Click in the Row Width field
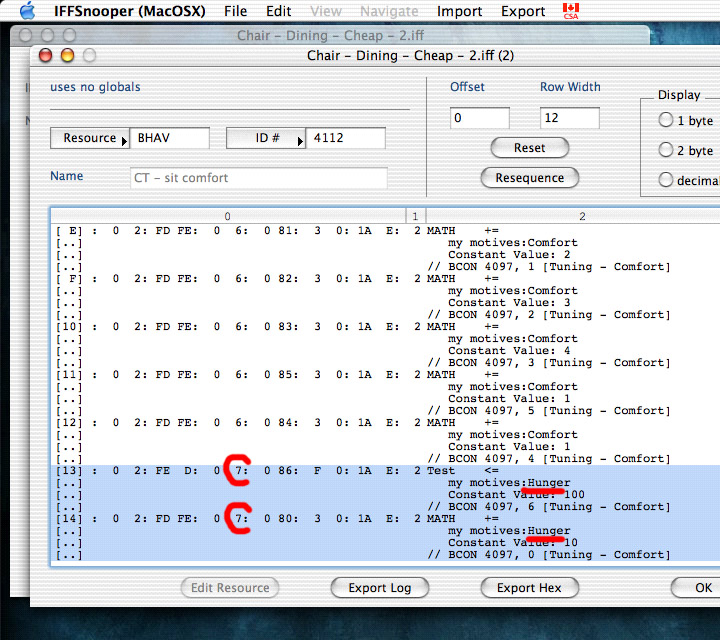The height and width of the screenshot is (640, 720). pyautogui.click(x=569, y=119)
